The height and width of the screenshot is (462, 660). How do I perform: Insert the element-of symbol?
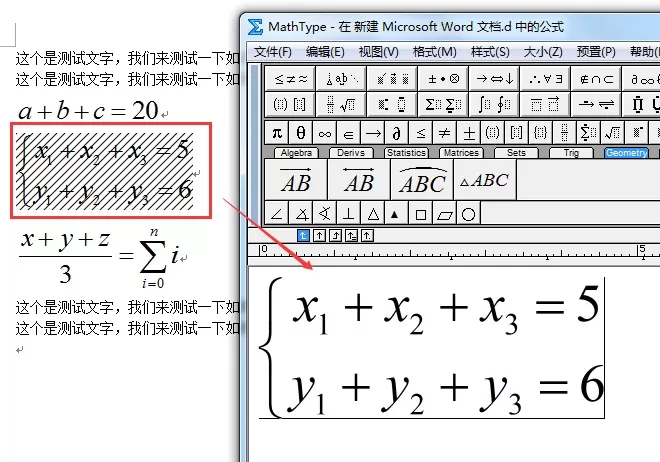349,133
